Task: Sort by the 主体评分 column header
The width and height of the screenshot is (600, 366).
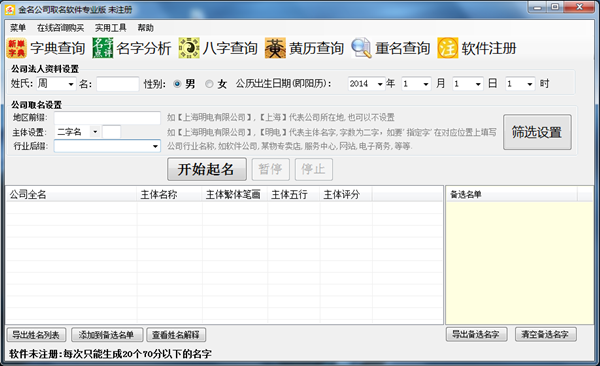Action: coord(346,194)
